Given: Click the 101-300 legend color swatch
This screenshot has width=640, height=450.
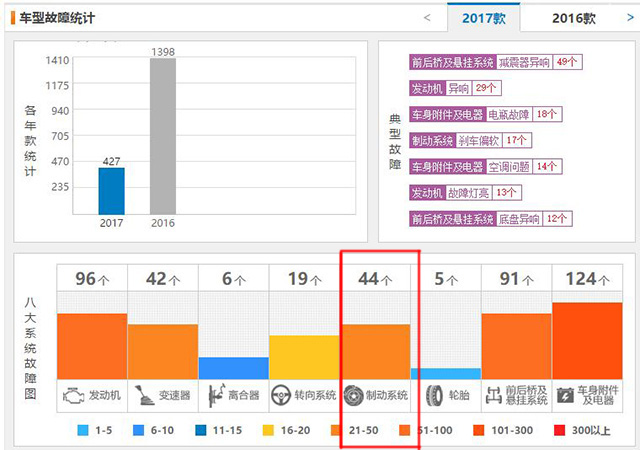Looking at the screenshot, I should (478, 430).
